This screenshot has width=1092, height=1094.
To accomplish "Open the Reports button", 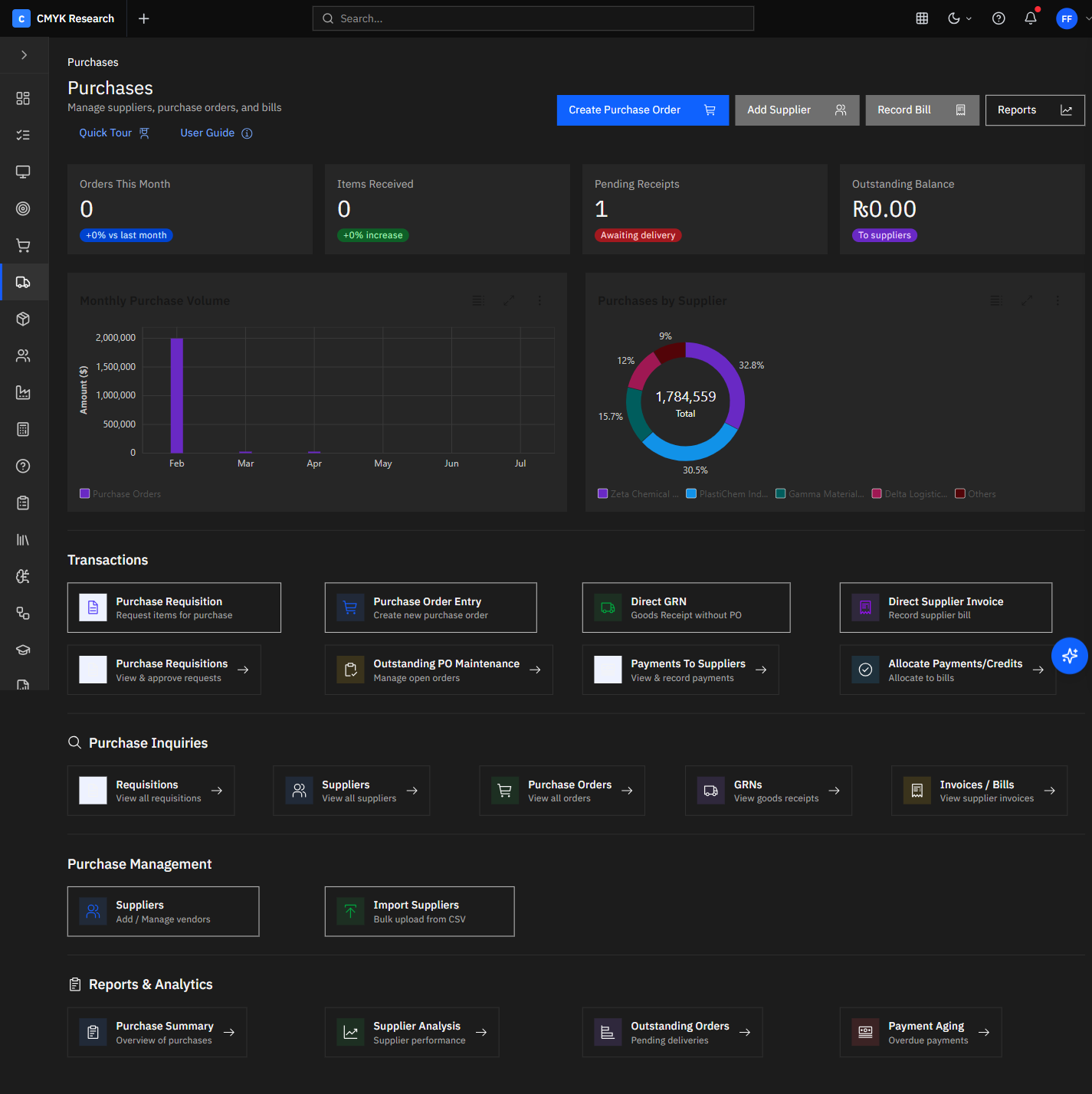I will tap(1035, 110).
